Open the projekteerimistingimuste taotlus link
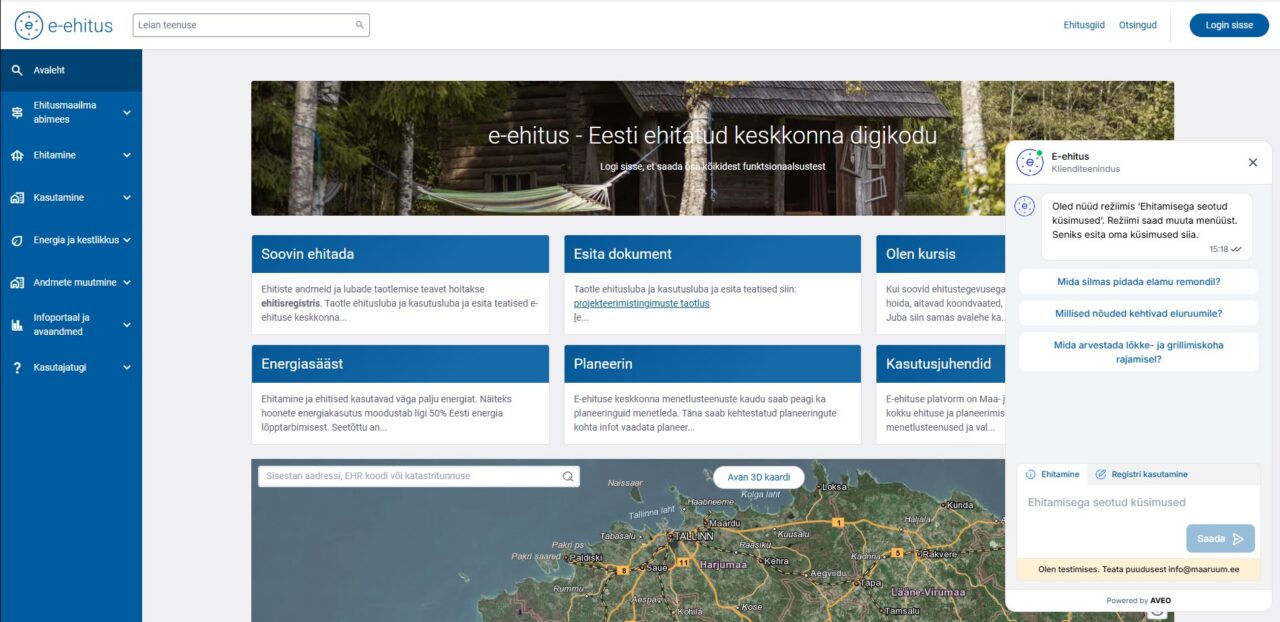This screenshot has height=622, width=1280. [x=641, y=303]
